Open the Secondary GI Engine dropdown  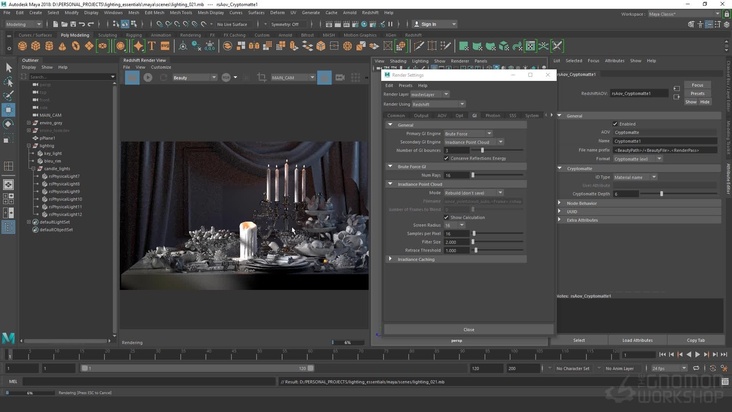pyautogui.click(x=474, y=142)
